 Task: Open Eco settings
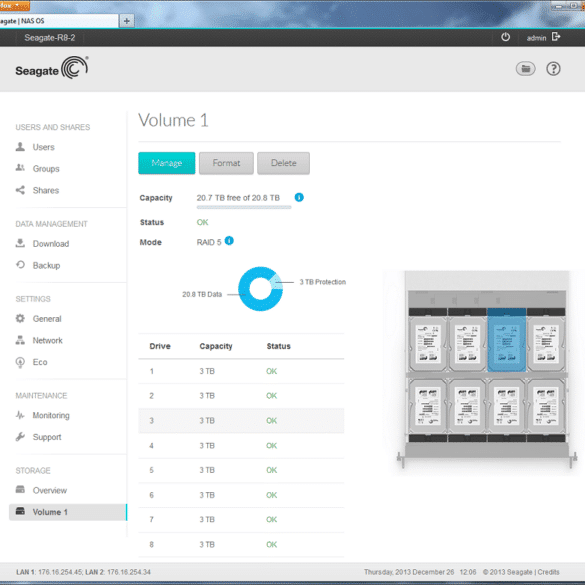pyautogui.click(x=40, y=362)
